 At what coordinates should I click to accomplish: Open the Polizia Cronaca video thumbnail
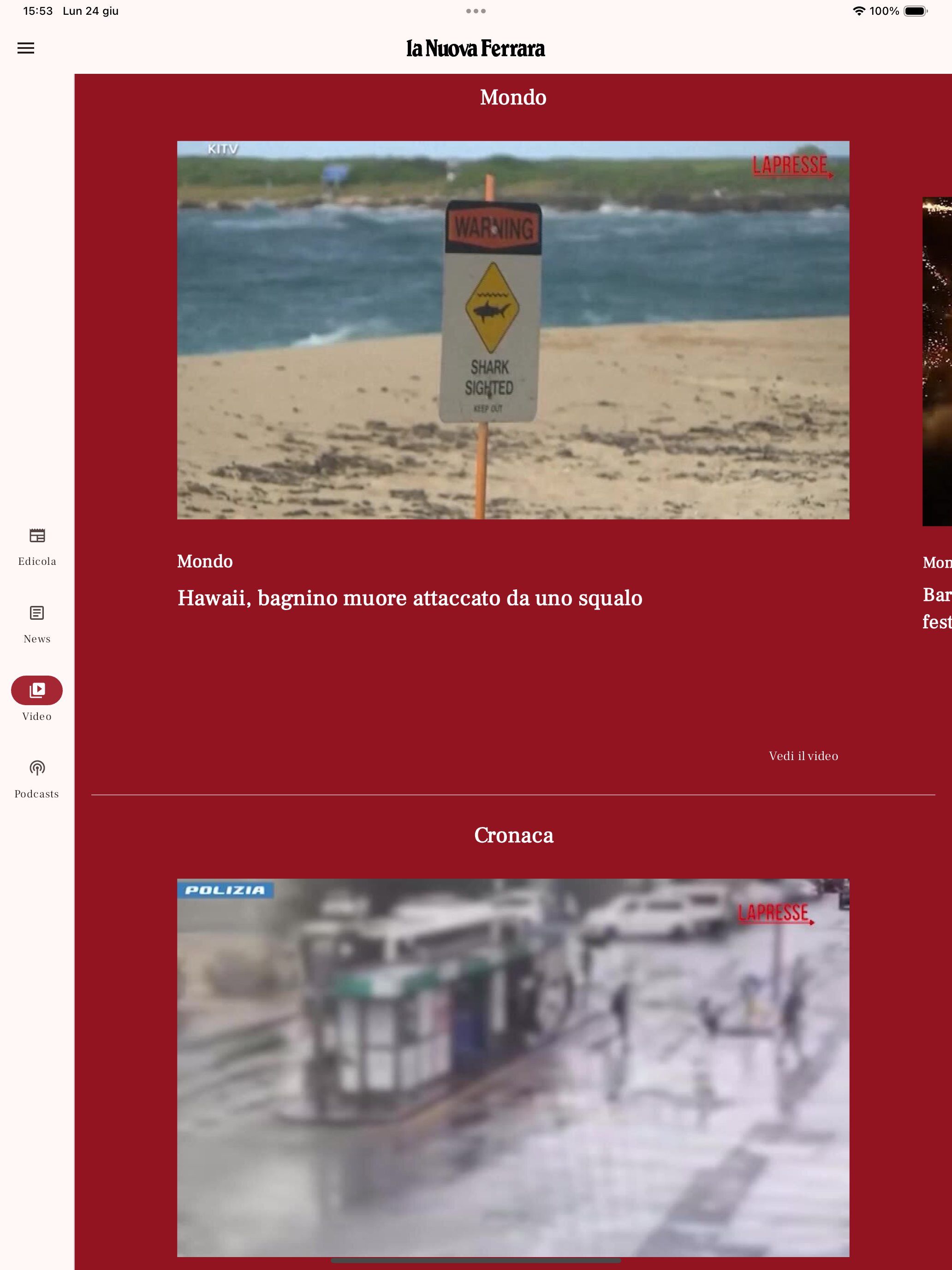tap(513, 1067)
